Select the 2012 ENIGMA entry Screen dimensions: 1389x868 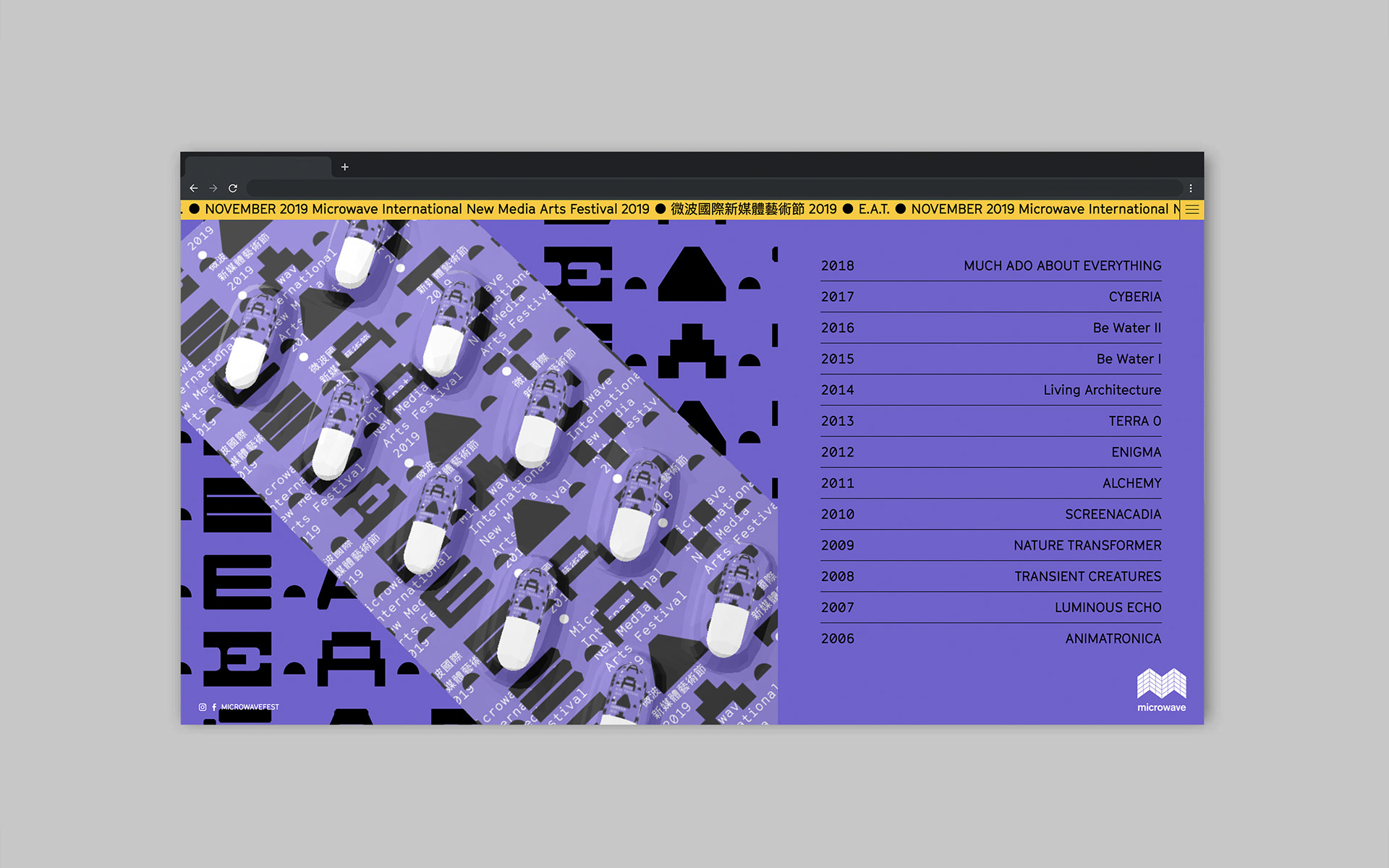point(1136,453)
